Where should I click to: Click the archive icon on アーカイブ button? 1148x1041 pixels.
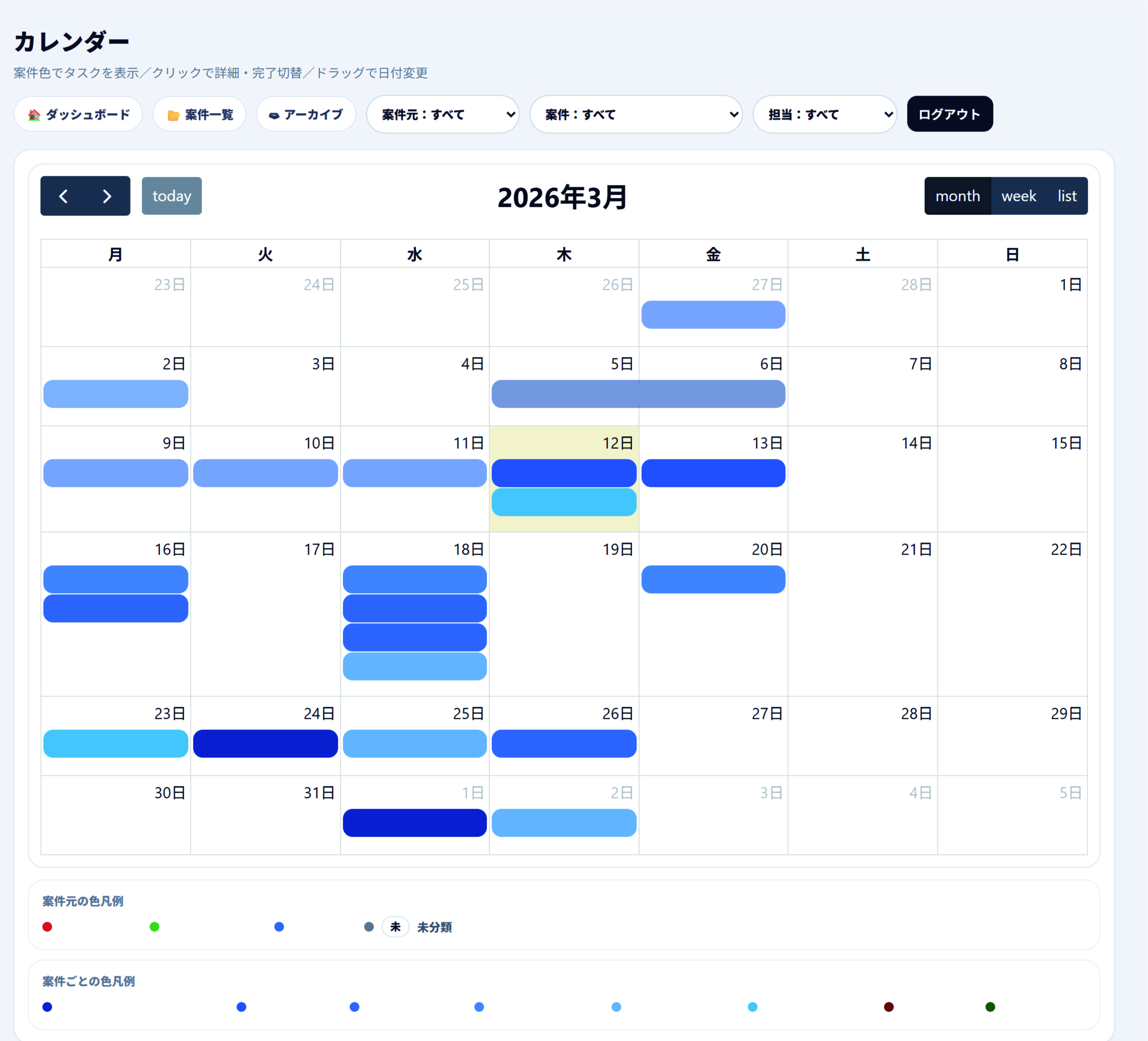point(274,115)
